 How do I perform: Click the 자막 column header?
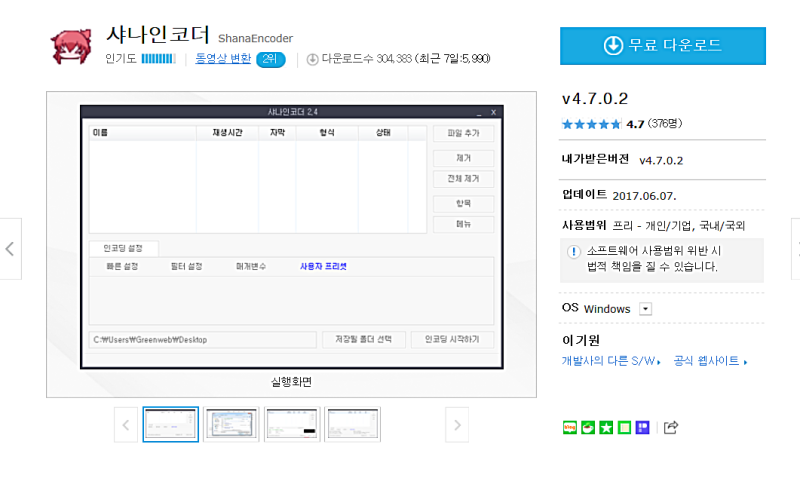coord(278,133)
